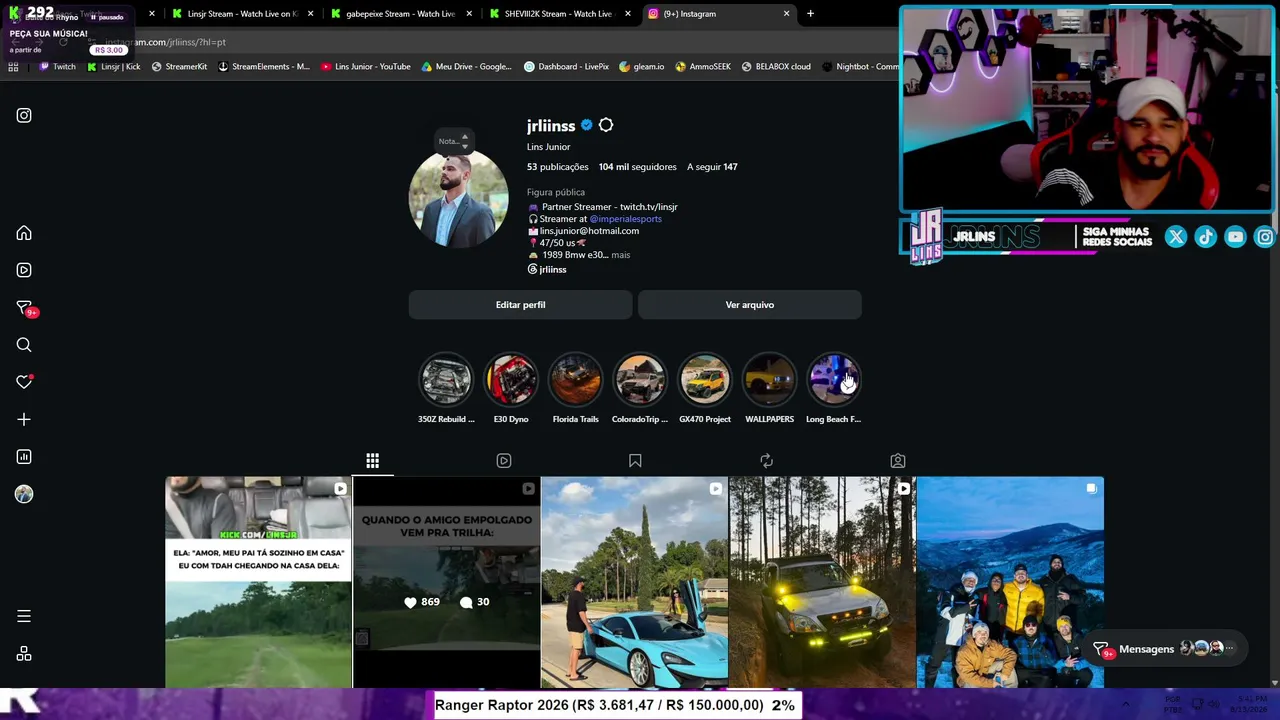
Task: Click the blue verified badge by the username
Action: (587, 125)
